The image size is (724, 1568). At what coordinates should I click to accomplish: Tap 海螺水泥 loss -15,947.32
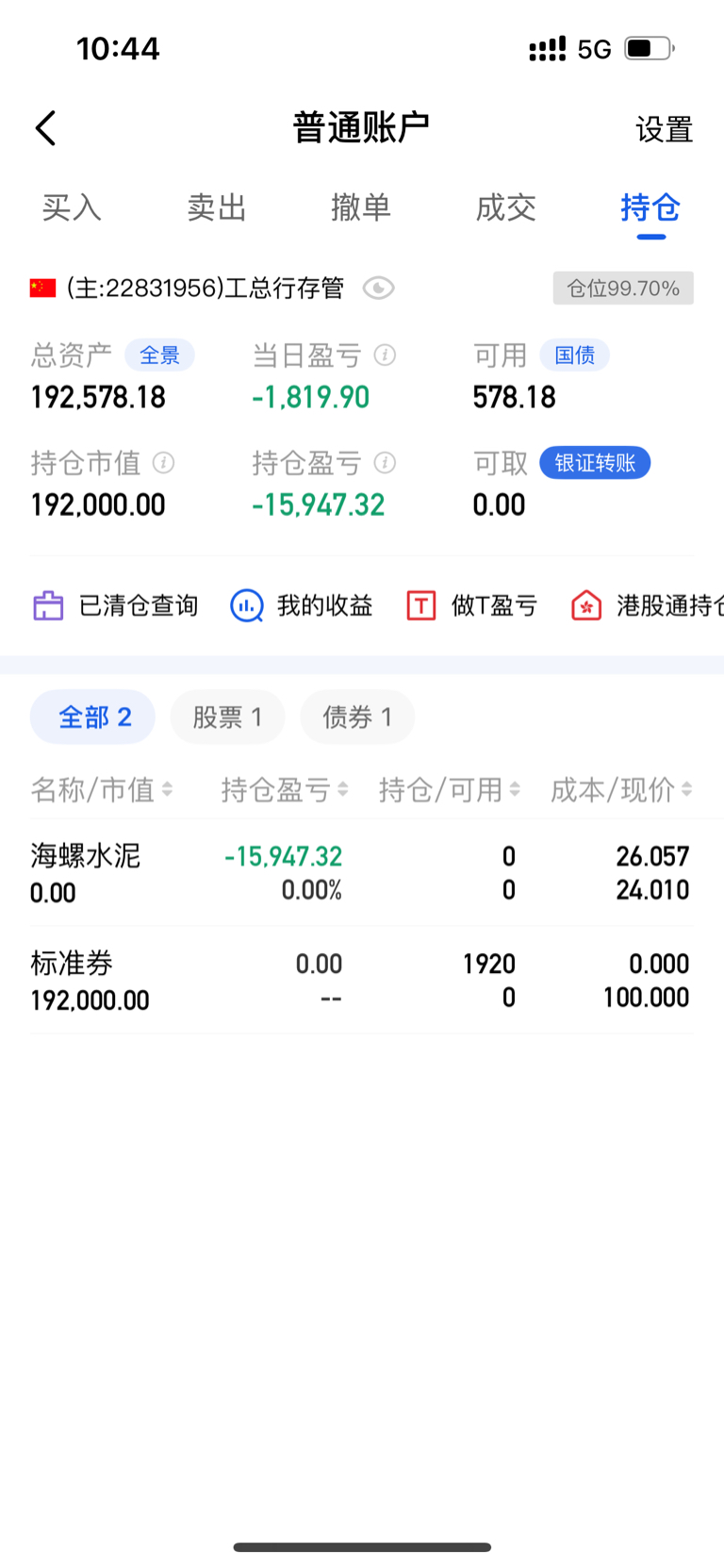pos(284,856)
